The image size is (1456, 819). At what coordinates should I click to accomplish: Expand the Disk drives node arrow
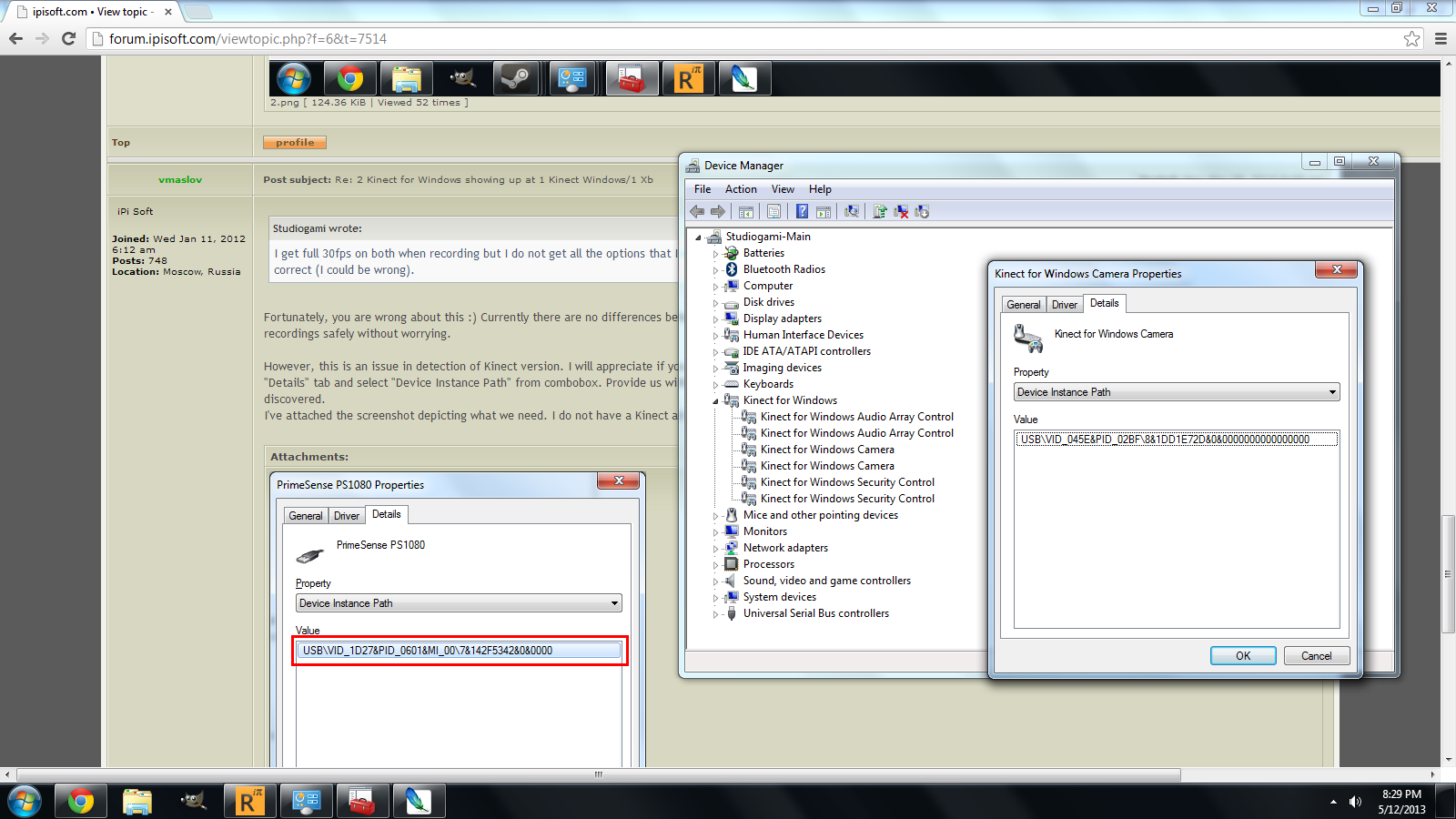[x=715, y=303]
